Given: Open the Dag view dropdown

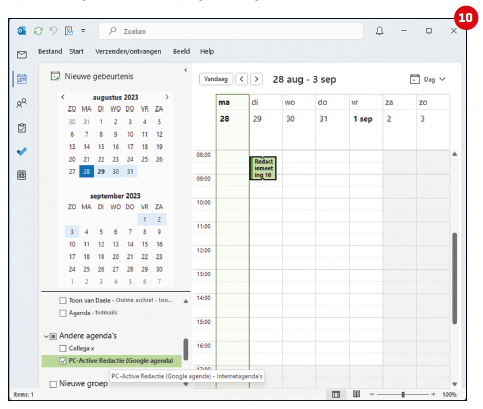Looking at the screenshot, I should pyautogui.click(x=428, y=79).
